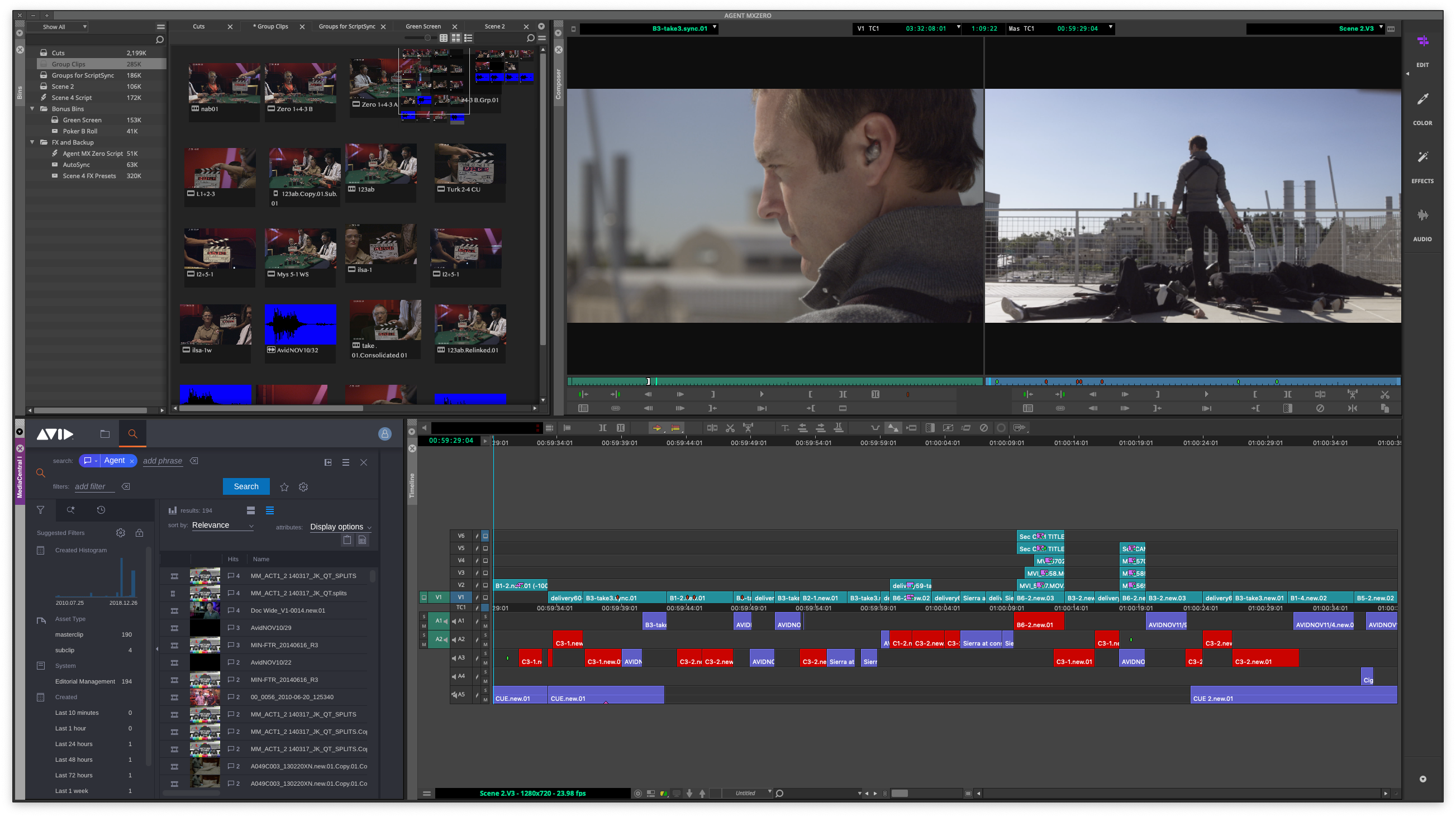
Task: Open the MediaCentral user profile icon
Action: [384, 434]
